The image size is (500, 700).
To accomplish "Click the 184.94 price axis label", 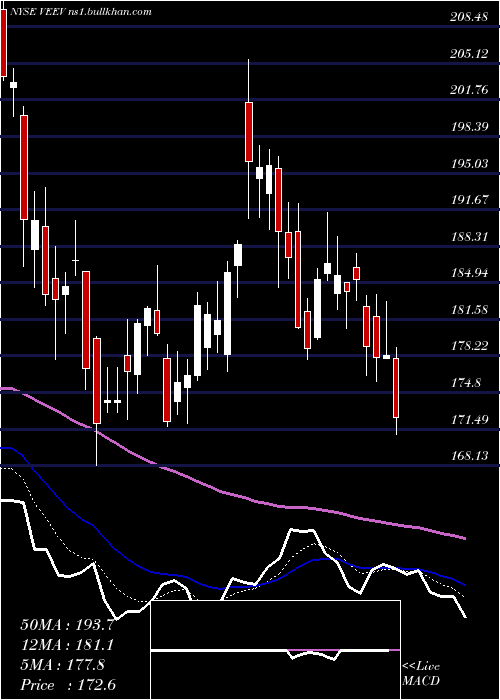I will 469,272.
